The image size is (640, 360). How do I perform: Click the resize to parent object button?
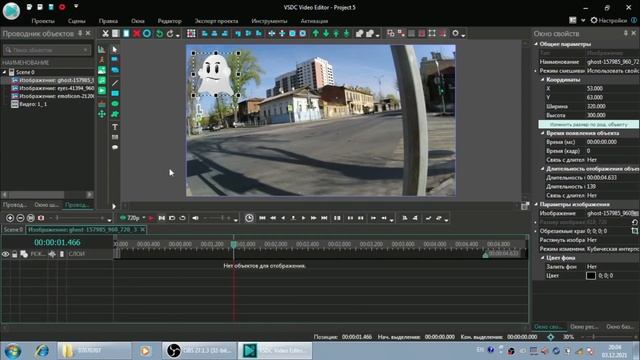tap(588, 124)
